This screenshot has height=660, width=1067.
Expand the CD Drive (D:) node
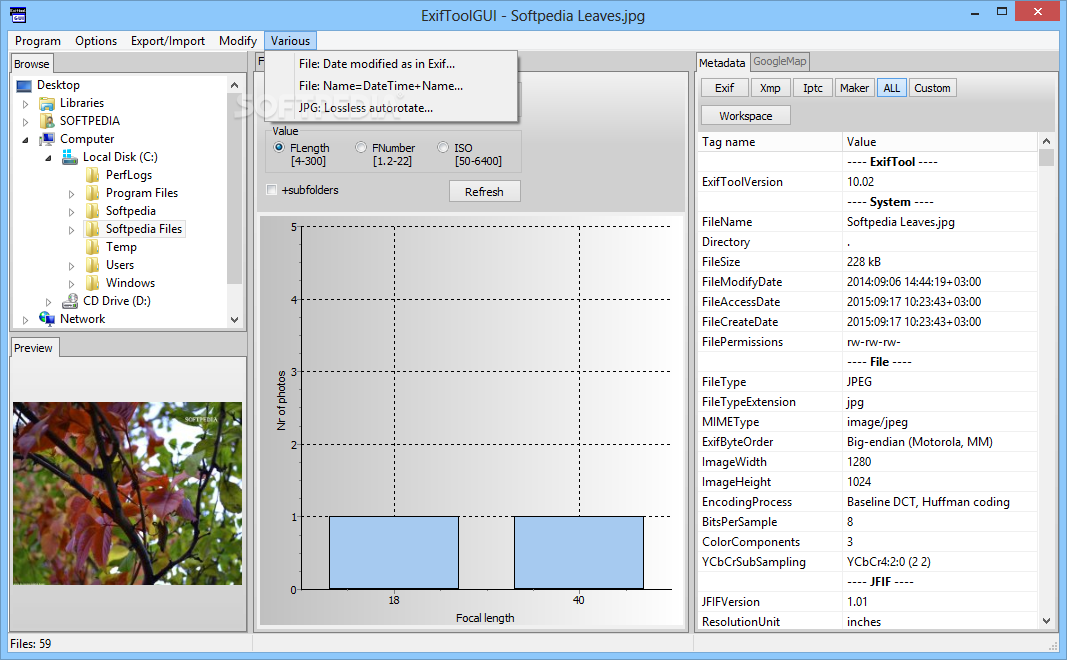tap(48, 301)
